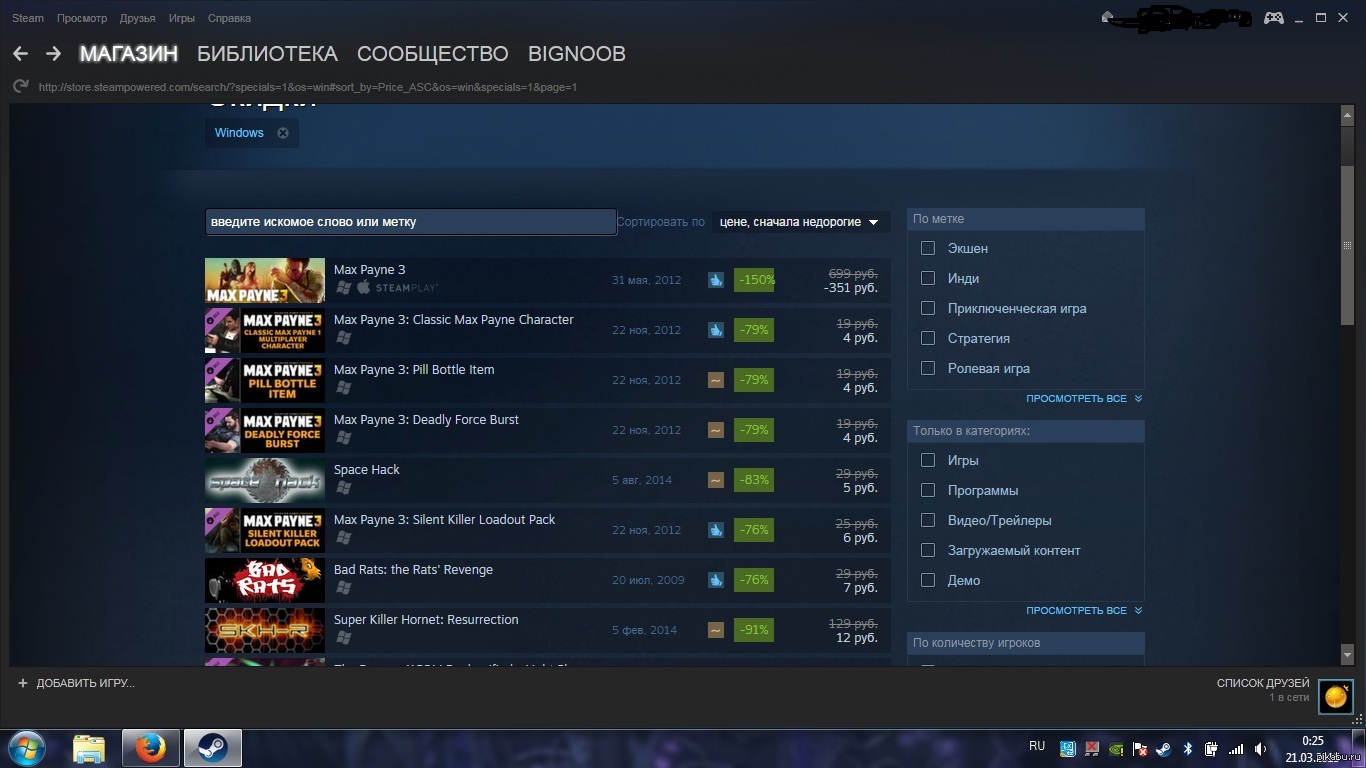This screenshot has width=1366, height=768.
Task: Open the Друзья menu
Action: point(137,18)
